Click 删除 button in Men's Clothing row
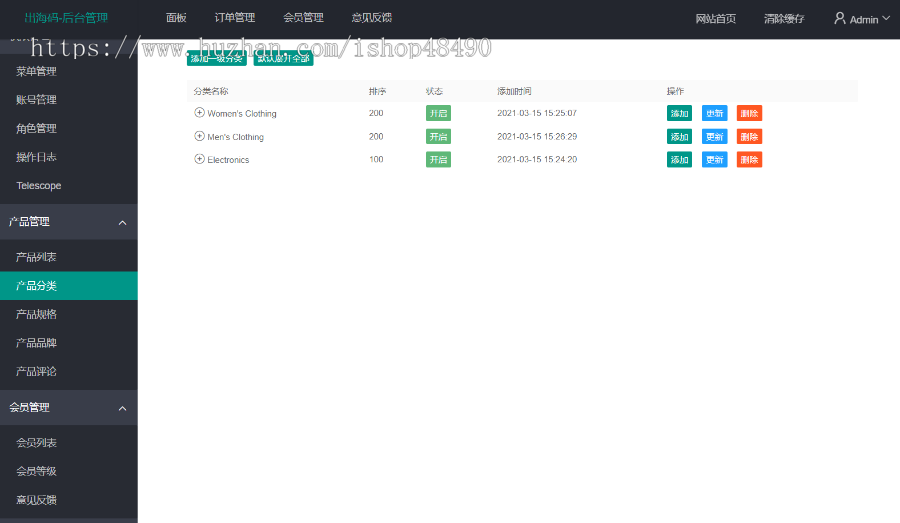Viewport: 900px width, 523px height. (x=749, y=137)
